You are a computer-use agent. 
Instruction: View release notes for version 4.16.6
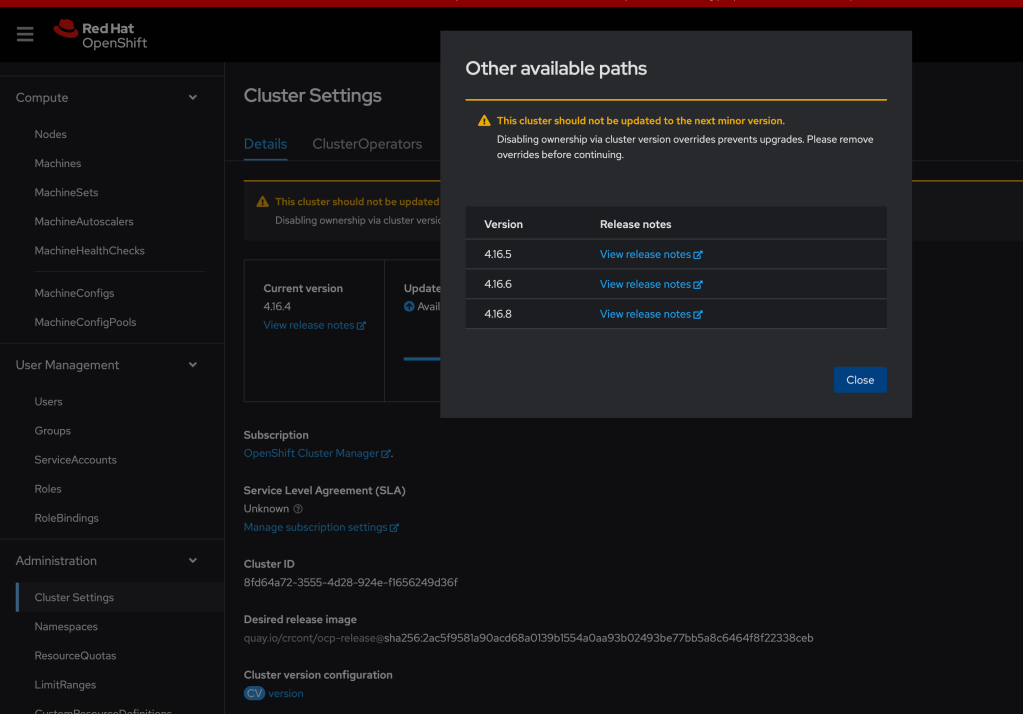pos(650,285)
